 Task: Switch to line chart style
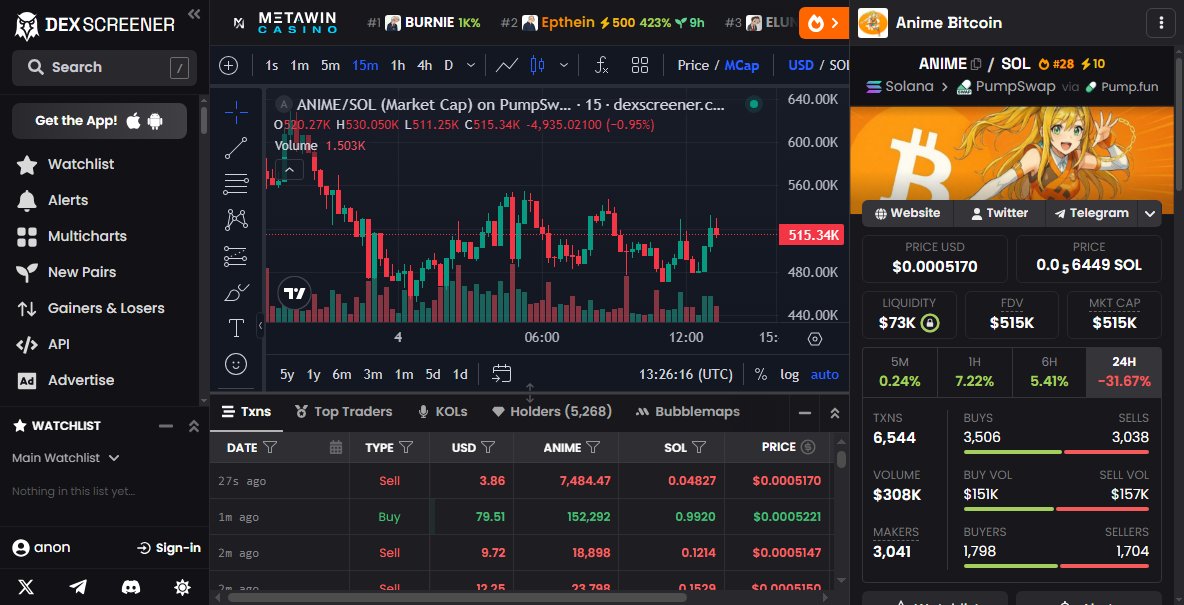pyautogui.click(x=507, y=65)
